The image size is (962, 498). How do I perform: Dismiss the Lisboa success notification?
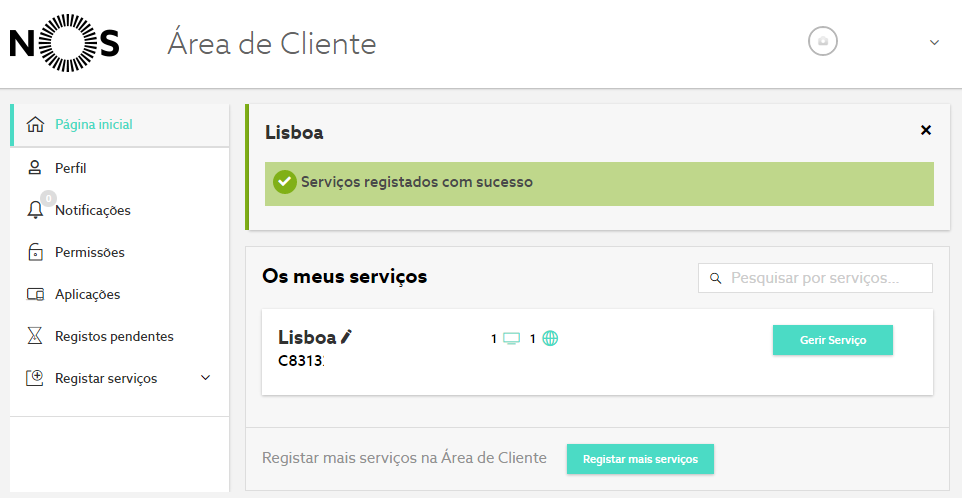point(926,130)
